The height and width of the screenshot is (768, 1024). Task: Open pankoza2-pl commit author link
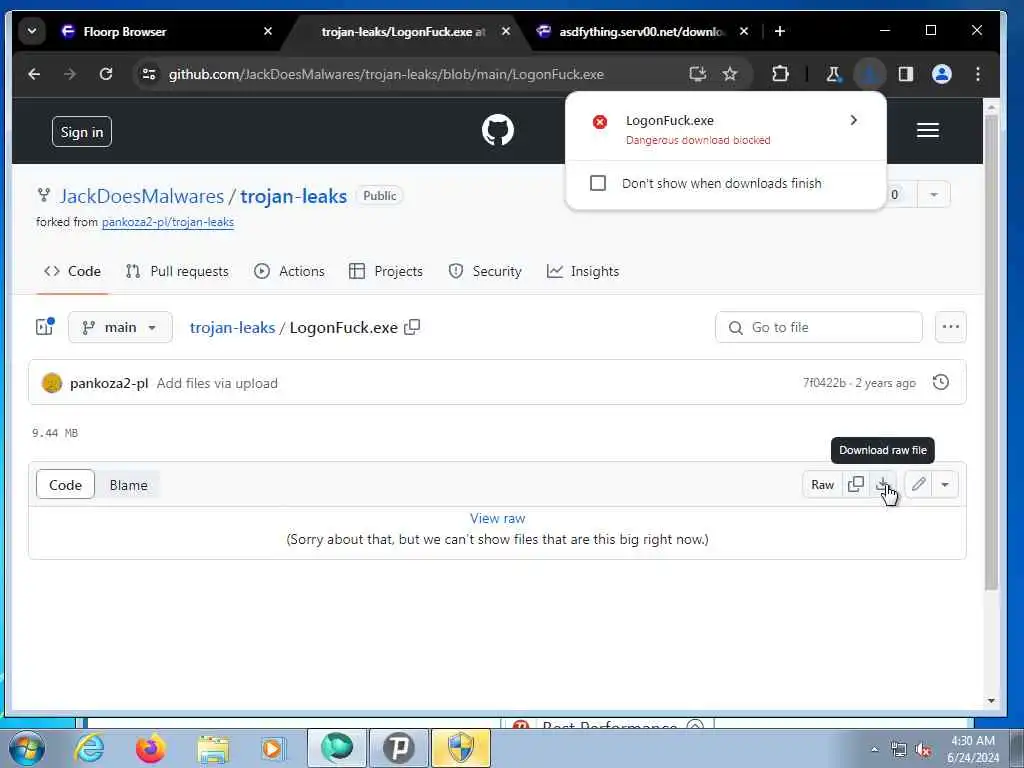pyautogui.click(x=109, y=383)
